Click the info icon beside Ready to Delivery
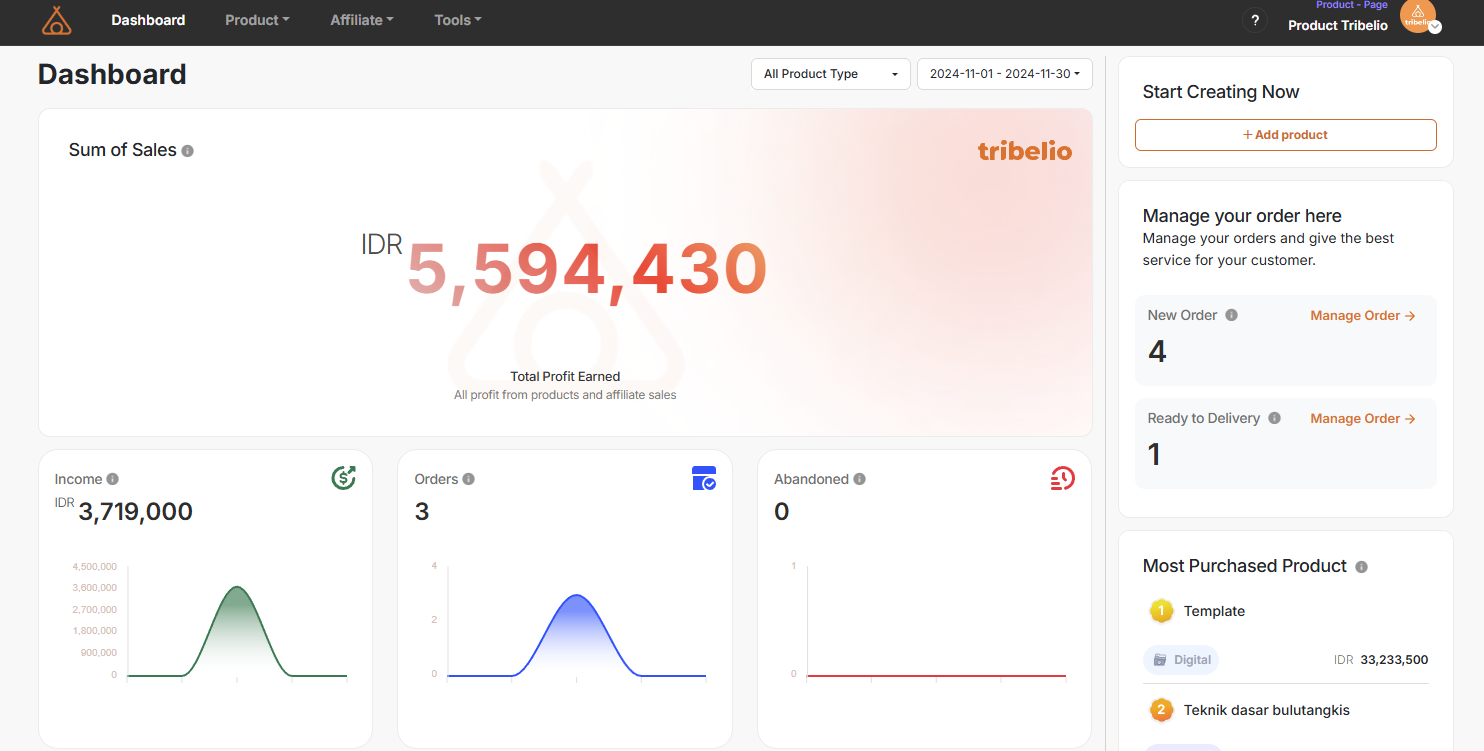The height and width of the screenshot is (751, 1484). coord(1274,418)
